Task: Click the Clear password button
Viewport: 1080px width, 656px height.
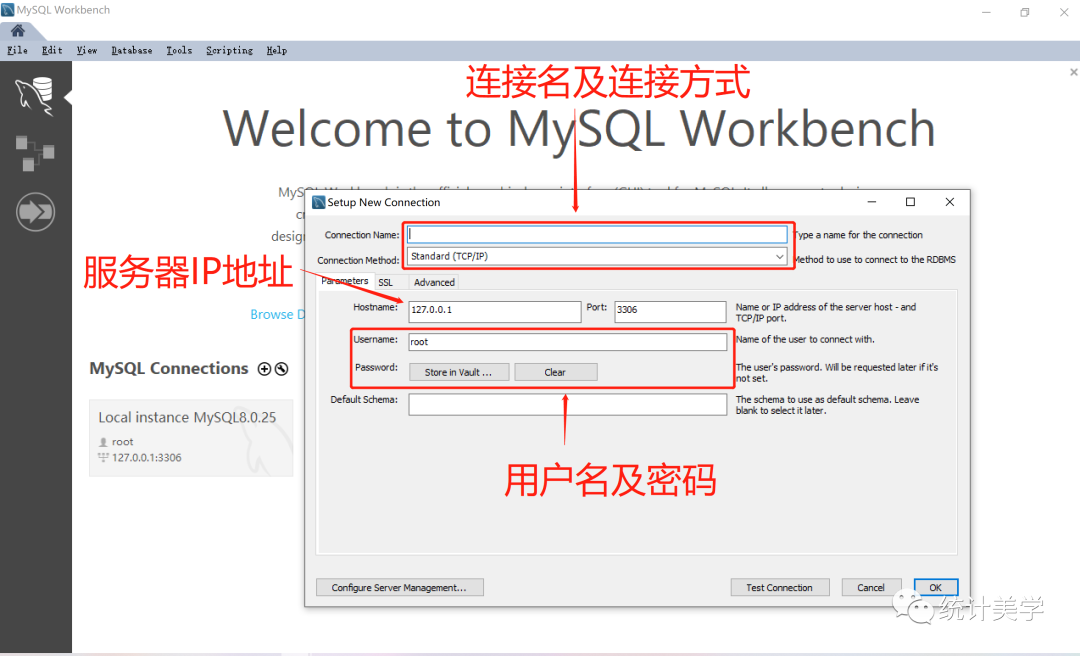Action: point(555,372)
